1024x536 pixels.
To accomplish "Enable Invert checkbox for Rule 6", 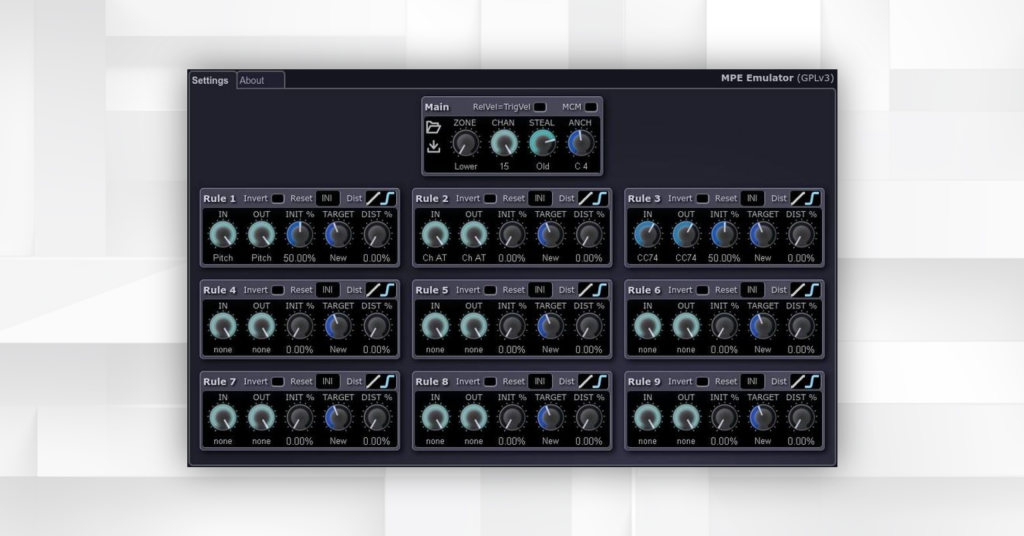I will click(x=702, y=290).
